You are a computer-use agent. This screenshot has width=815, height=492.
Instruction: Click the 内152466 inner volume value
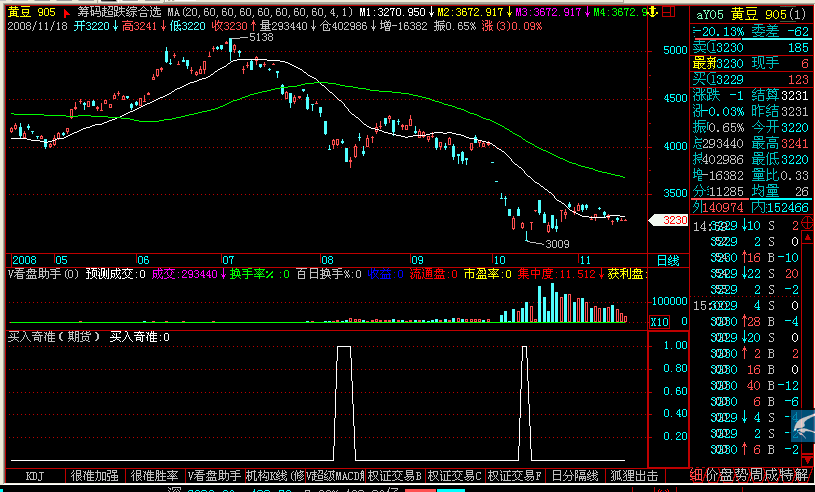pyautogui.click(x=780, y=207)
